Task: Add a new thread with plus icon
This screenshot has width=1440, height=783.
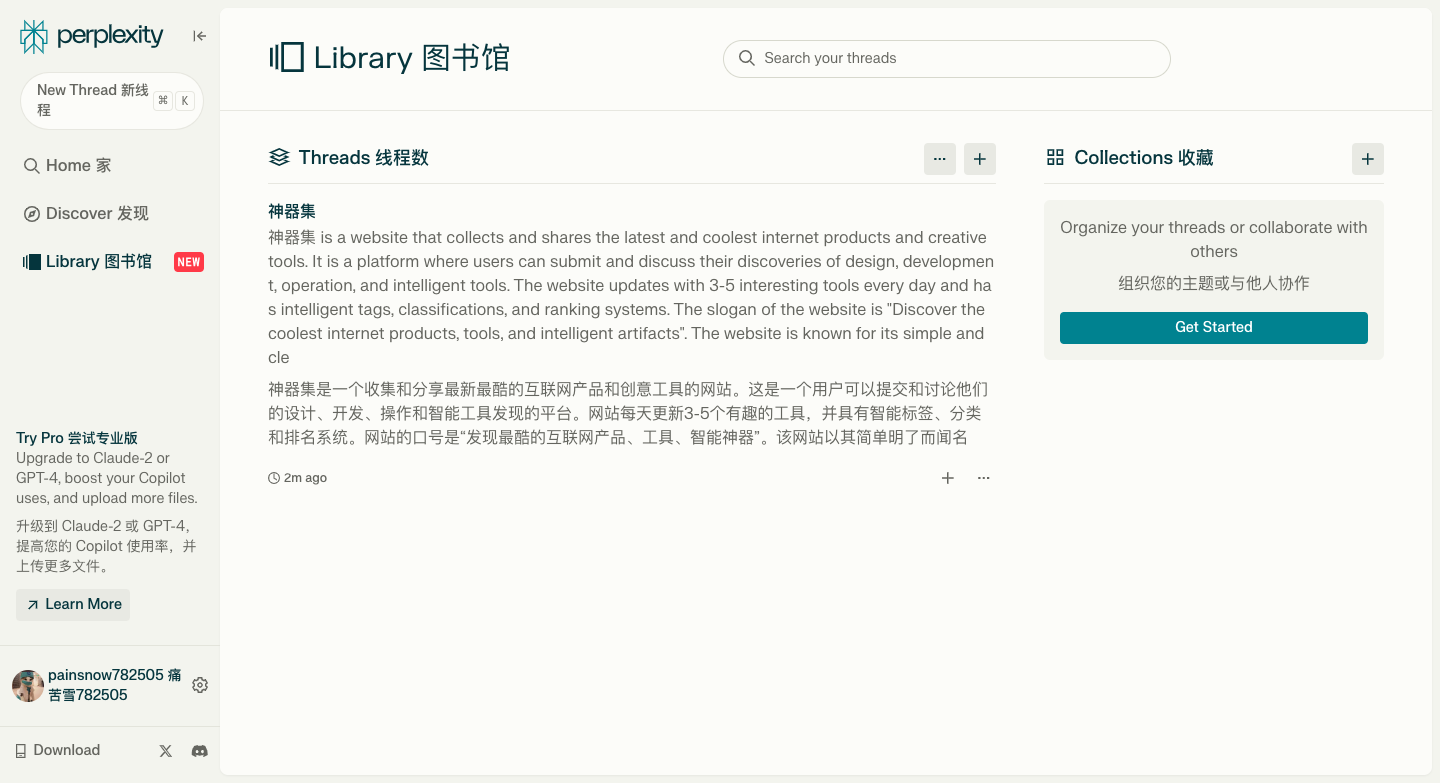Action: [x=979, y=159]
